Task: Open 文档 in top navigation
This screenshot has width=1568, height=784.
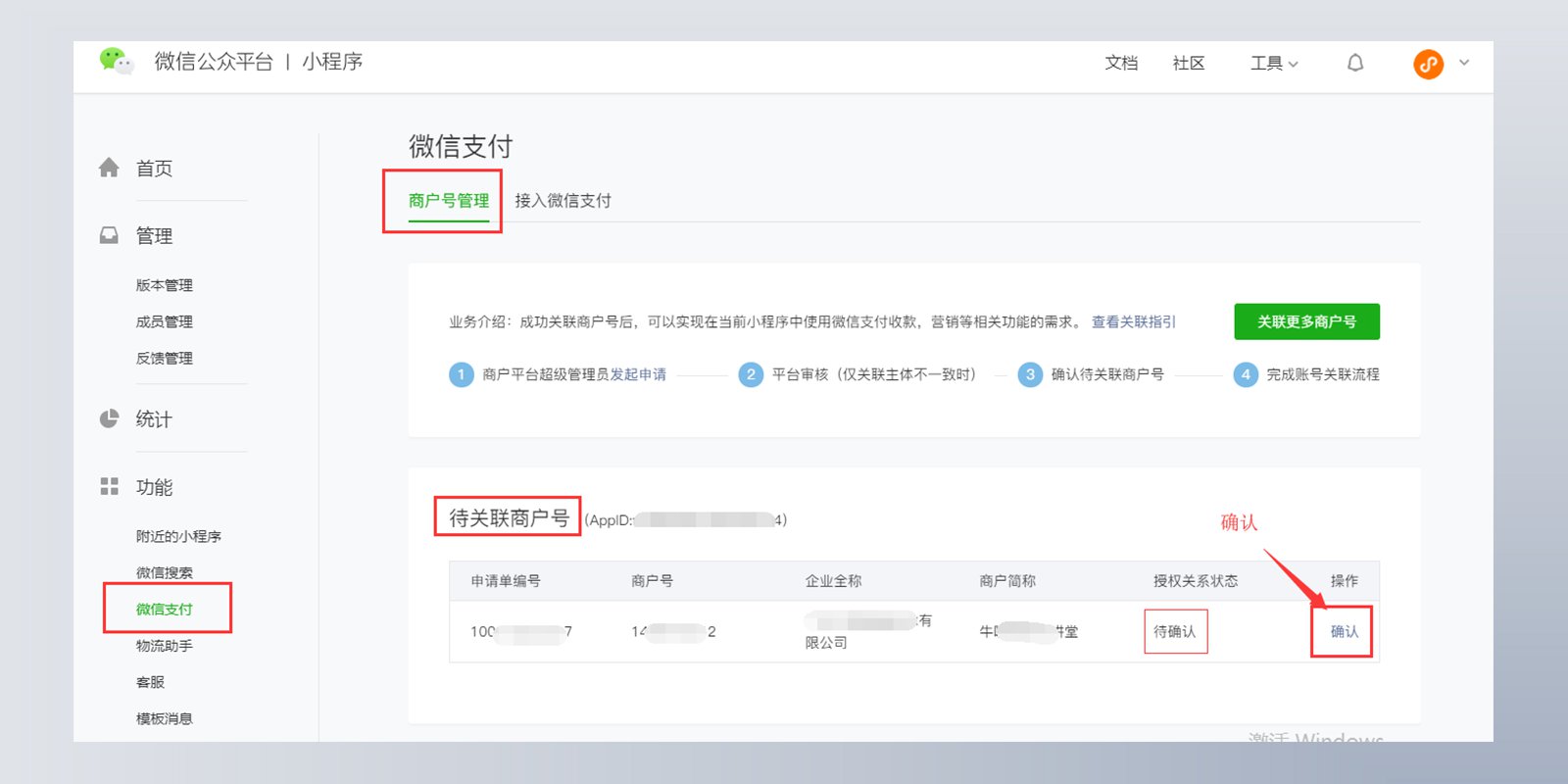Action: point(1121,63)
